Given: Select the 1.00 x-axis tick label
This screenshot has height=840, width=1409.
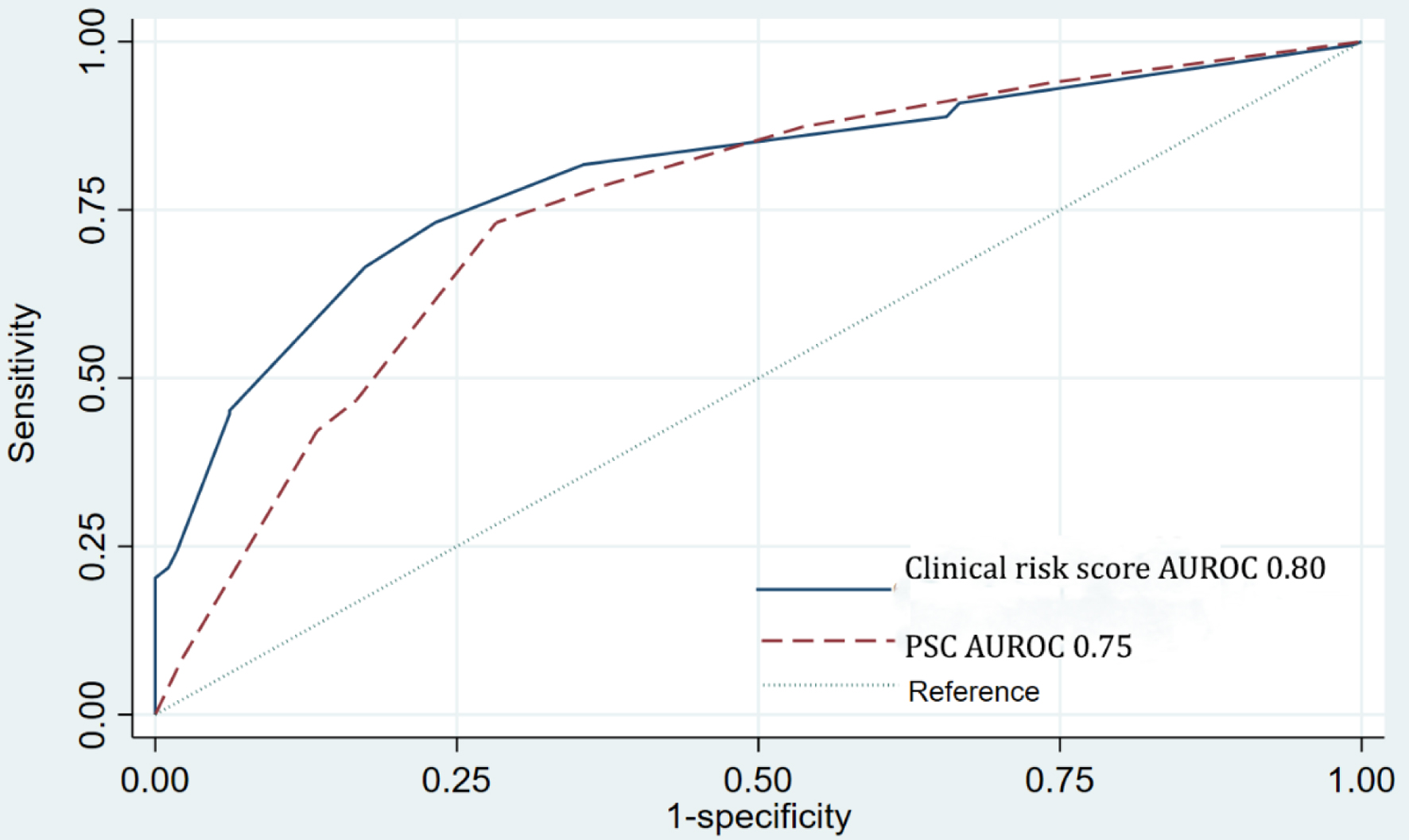Looking at the screenshot, I should pyautogui.click(x=1361, y=780).
